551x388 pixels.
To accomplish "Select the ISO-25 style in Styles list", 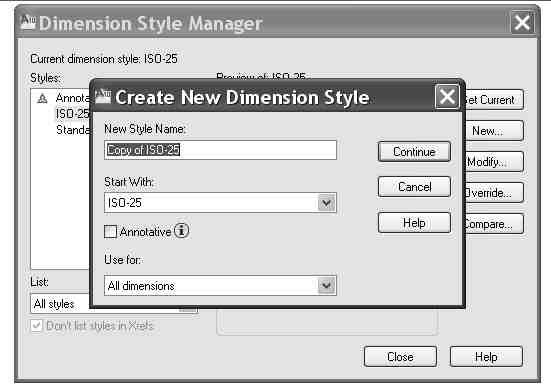I will coord(72,114).
